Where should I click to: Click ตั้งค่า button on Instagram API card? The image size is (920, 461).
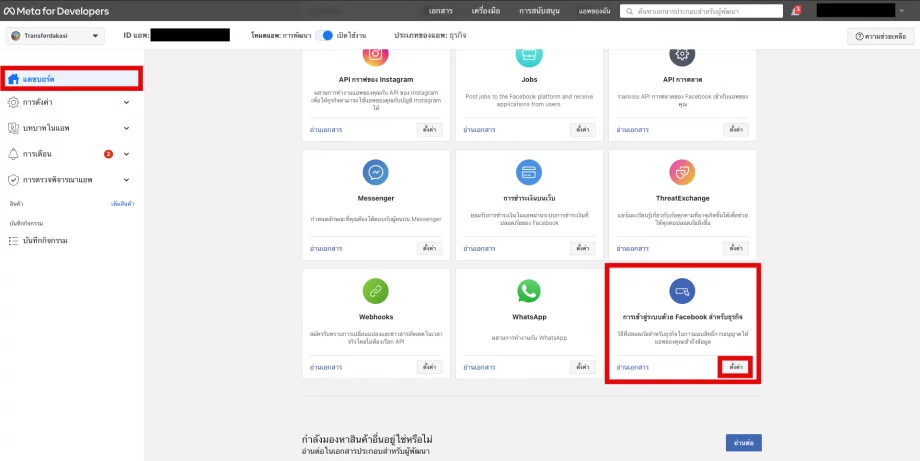429,130
